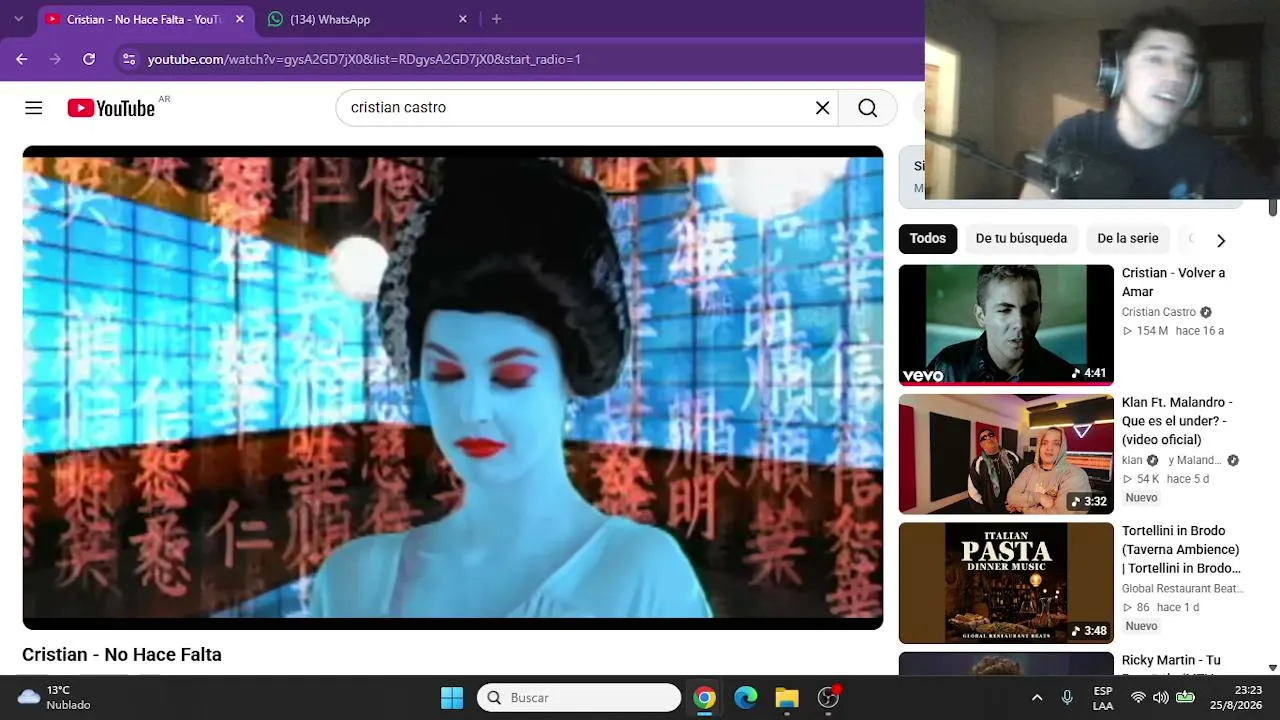Open the tab search chevron
The width and height of the screenshot is (1280, 720).
click(18, 19)
